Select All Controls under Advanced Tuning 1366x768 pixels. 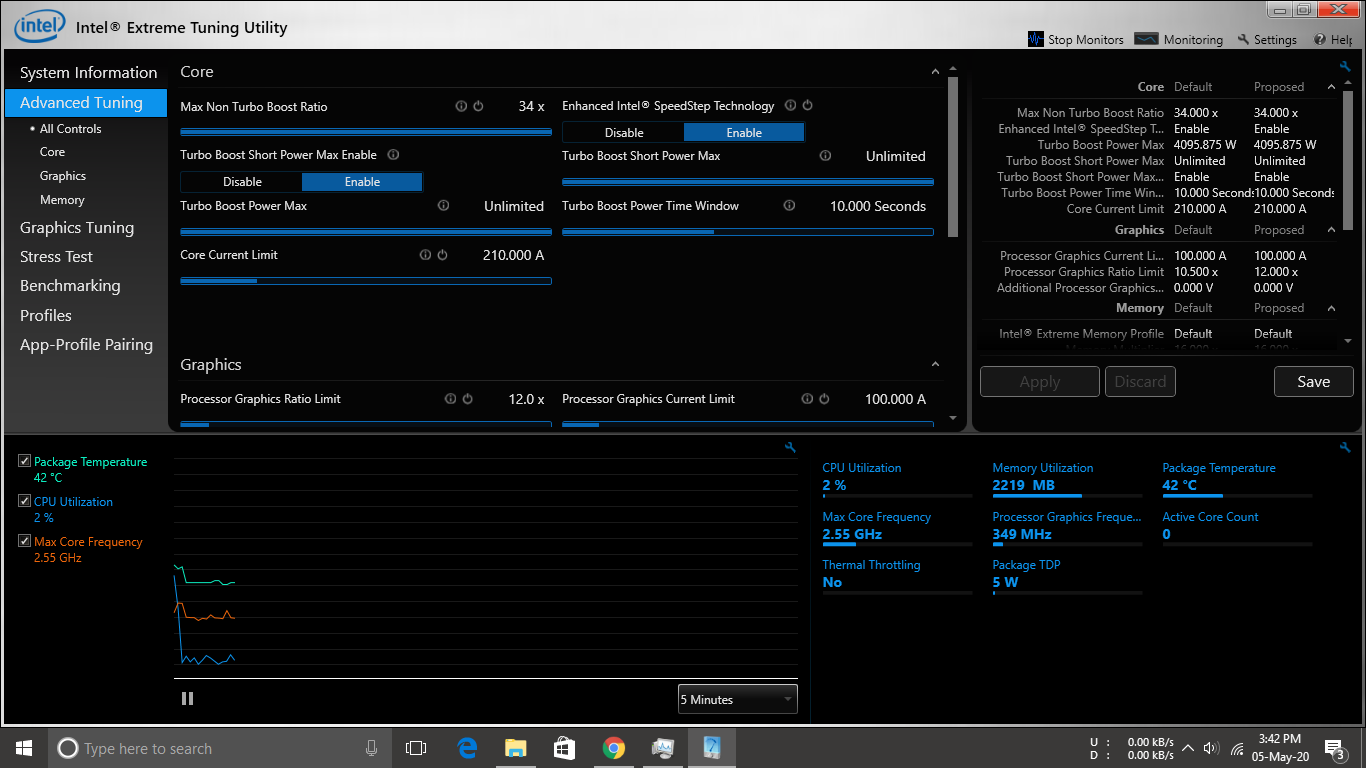70,129
